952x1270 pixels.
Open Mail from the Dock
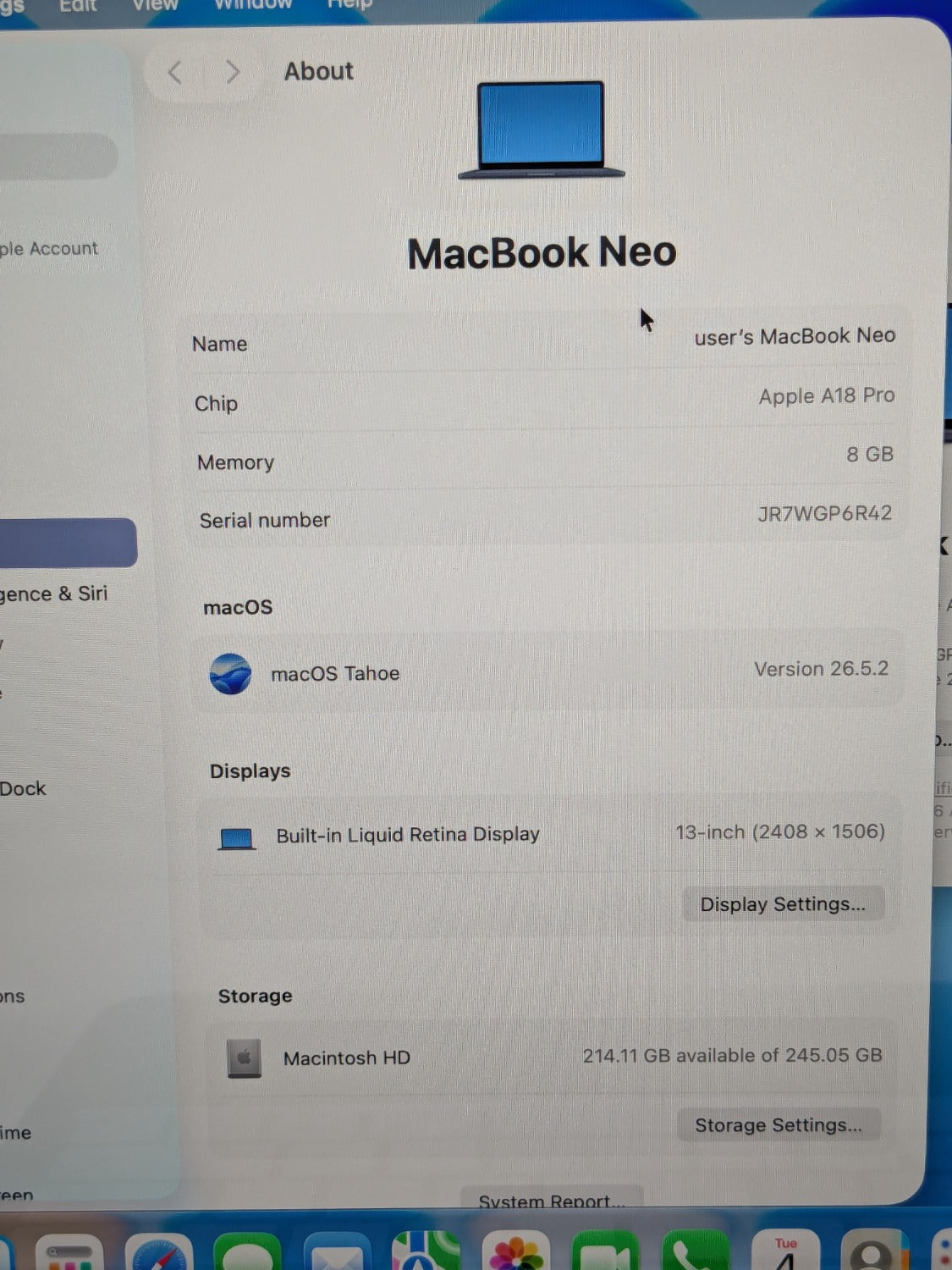(x=337, y=1253)
